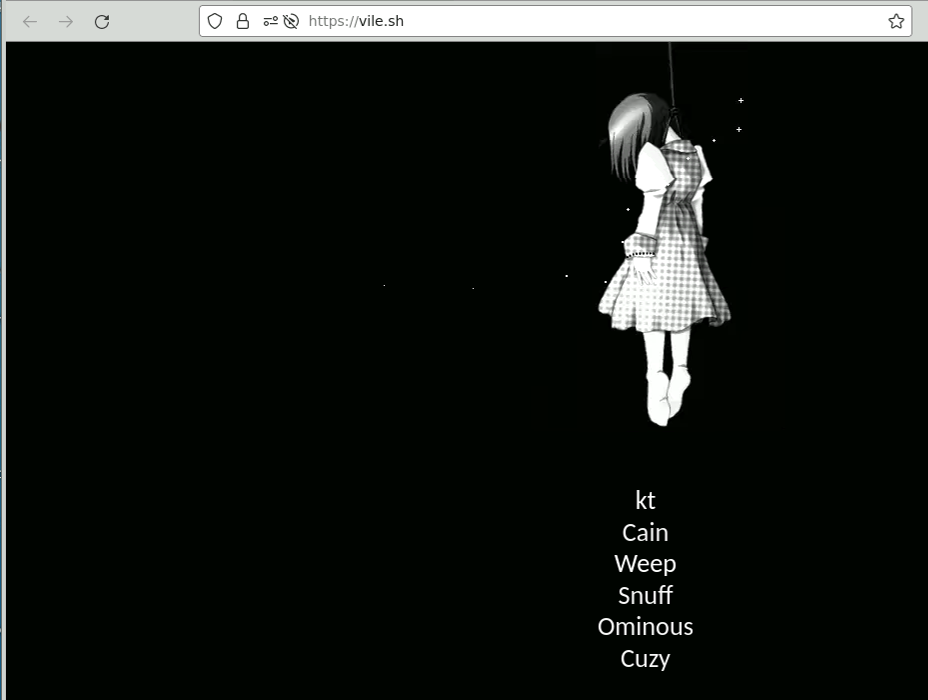Image resolution: width=928 pixels, height=700 pixels.
Task: Click the "Snuff" text link
Action: coord(645,596)
